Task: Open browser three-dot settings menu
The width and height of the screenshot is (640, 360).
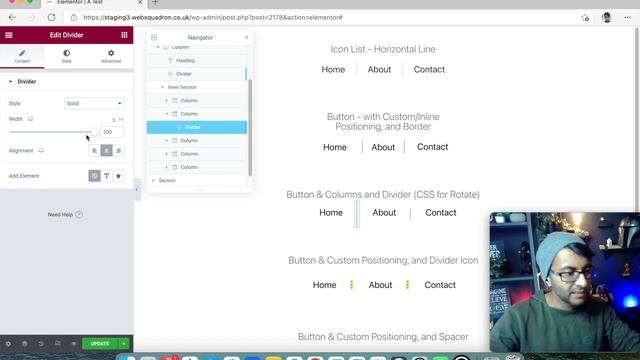Action: click(627, 18)
